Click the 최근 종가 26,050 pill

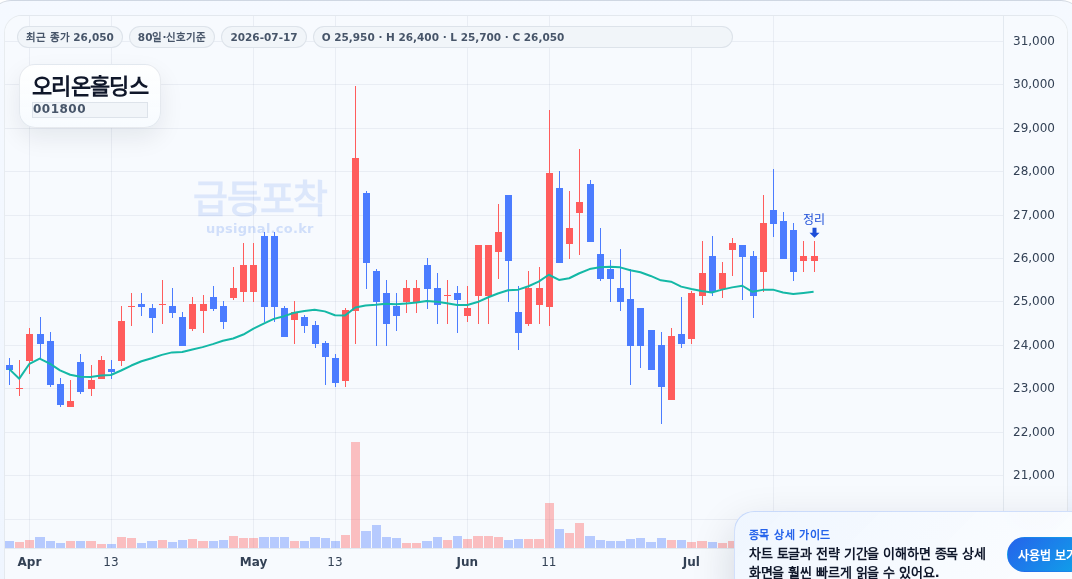[x=70, y=37]
